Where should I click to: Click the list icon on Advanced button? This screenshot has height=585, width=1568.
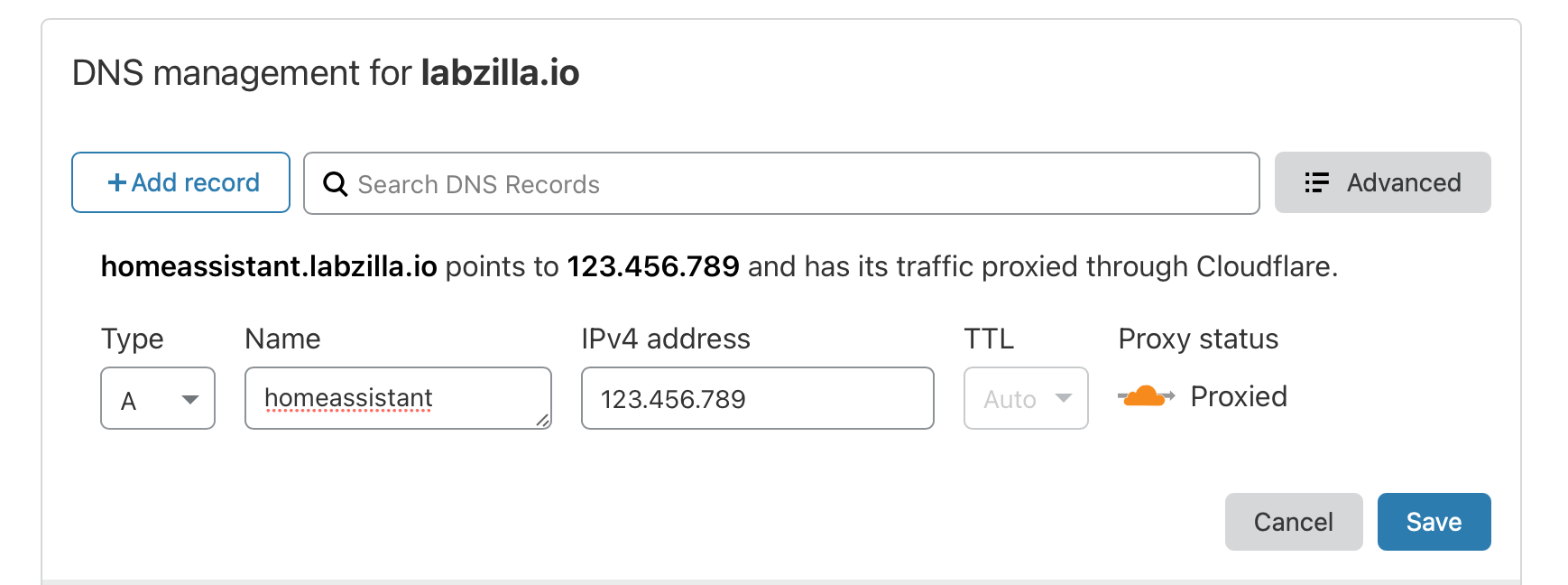(x=1316, y=183)
